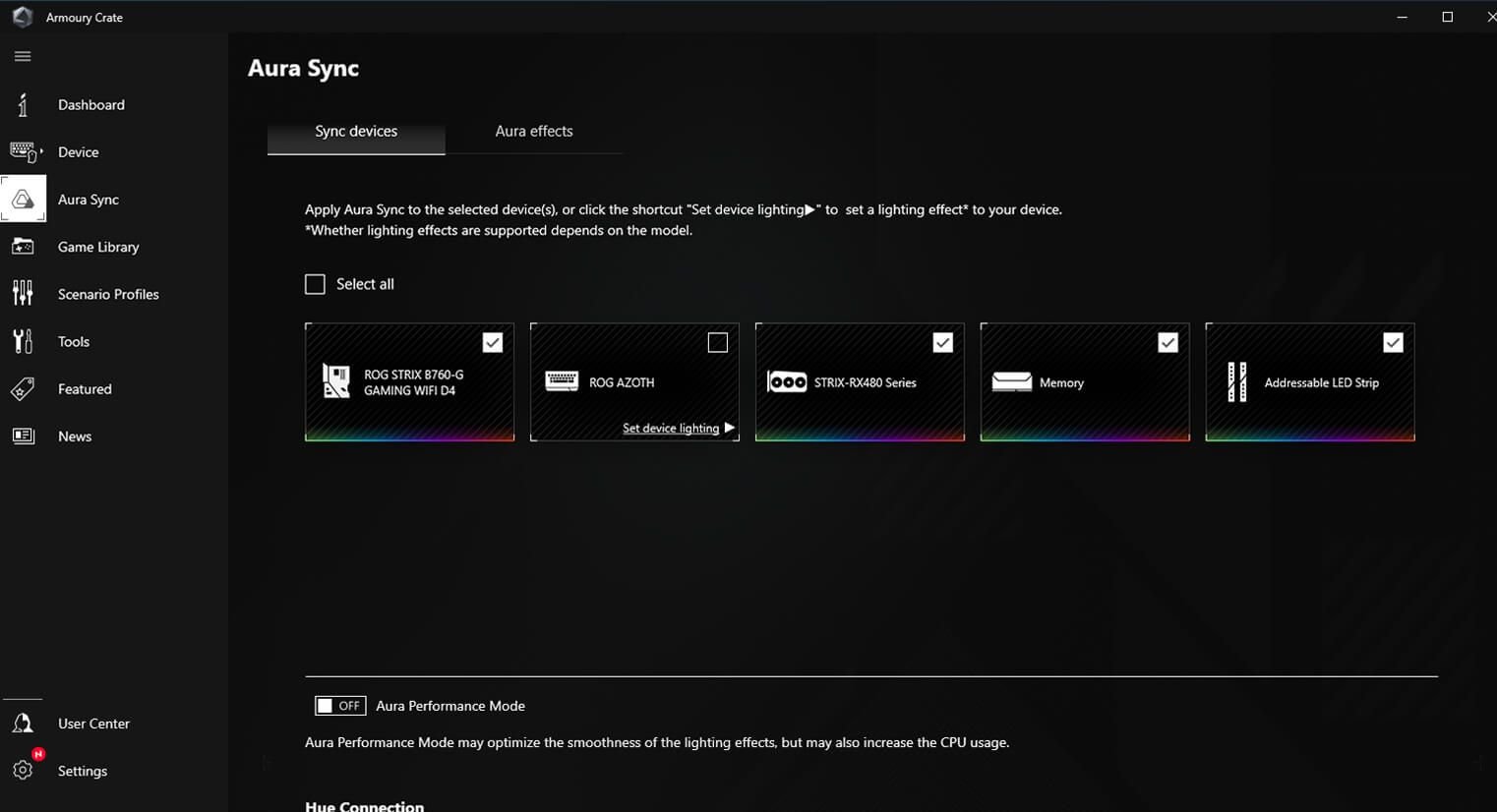Uncheck the Addressable LED Strip checkbox
The image size is (1497, 812).
[1393, 342]
